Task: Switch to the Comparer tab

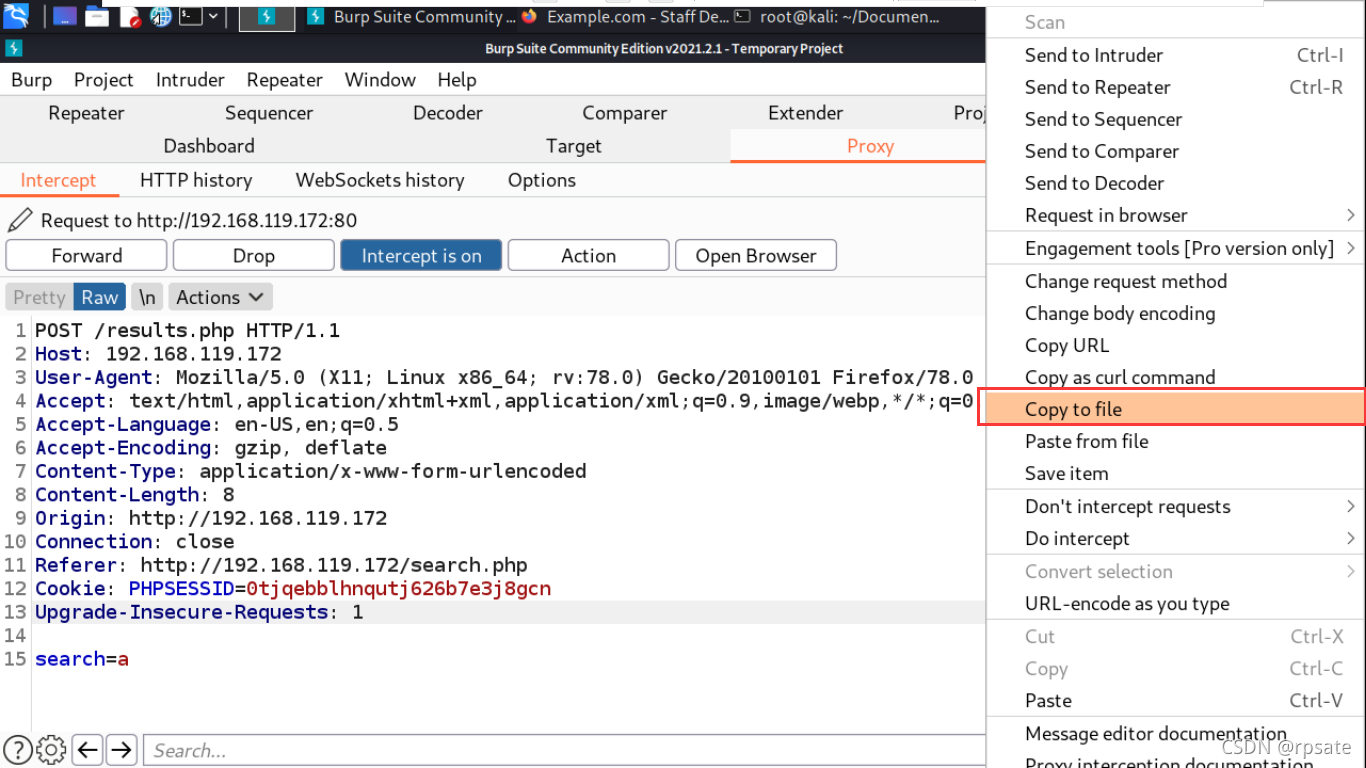Action: point(625,113)
